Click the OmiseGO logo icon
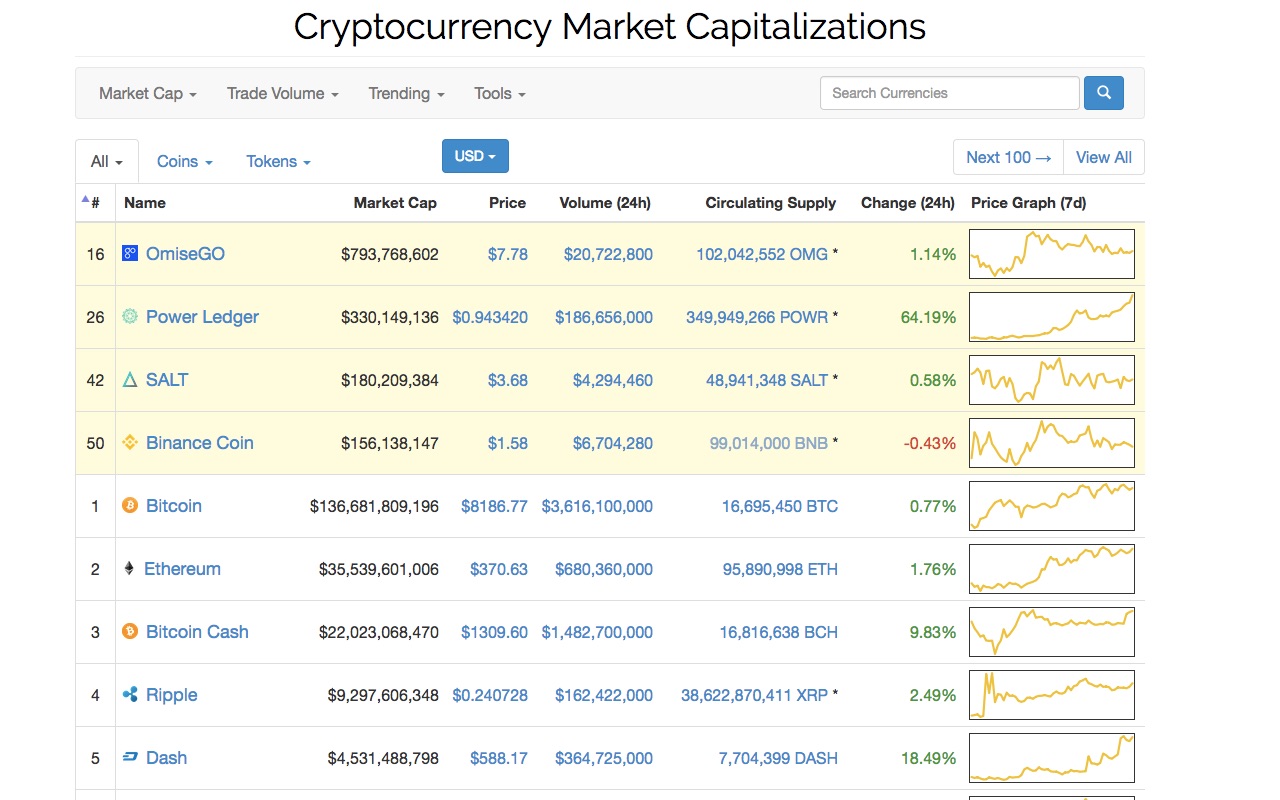This screenshot has height=800, width=1280. point(129,253)
